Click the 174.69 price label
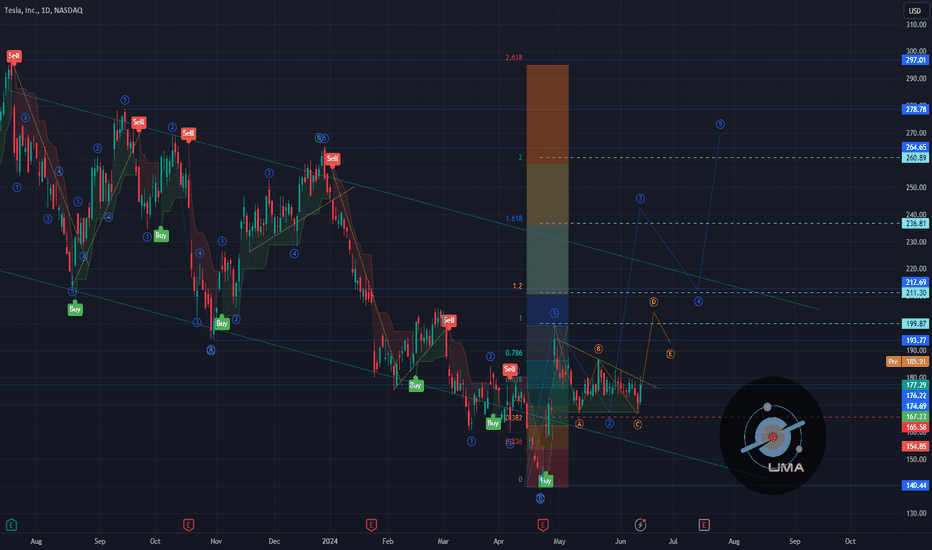Image resolution: width=932 pixels, height=550 pixels. point(915,406)
